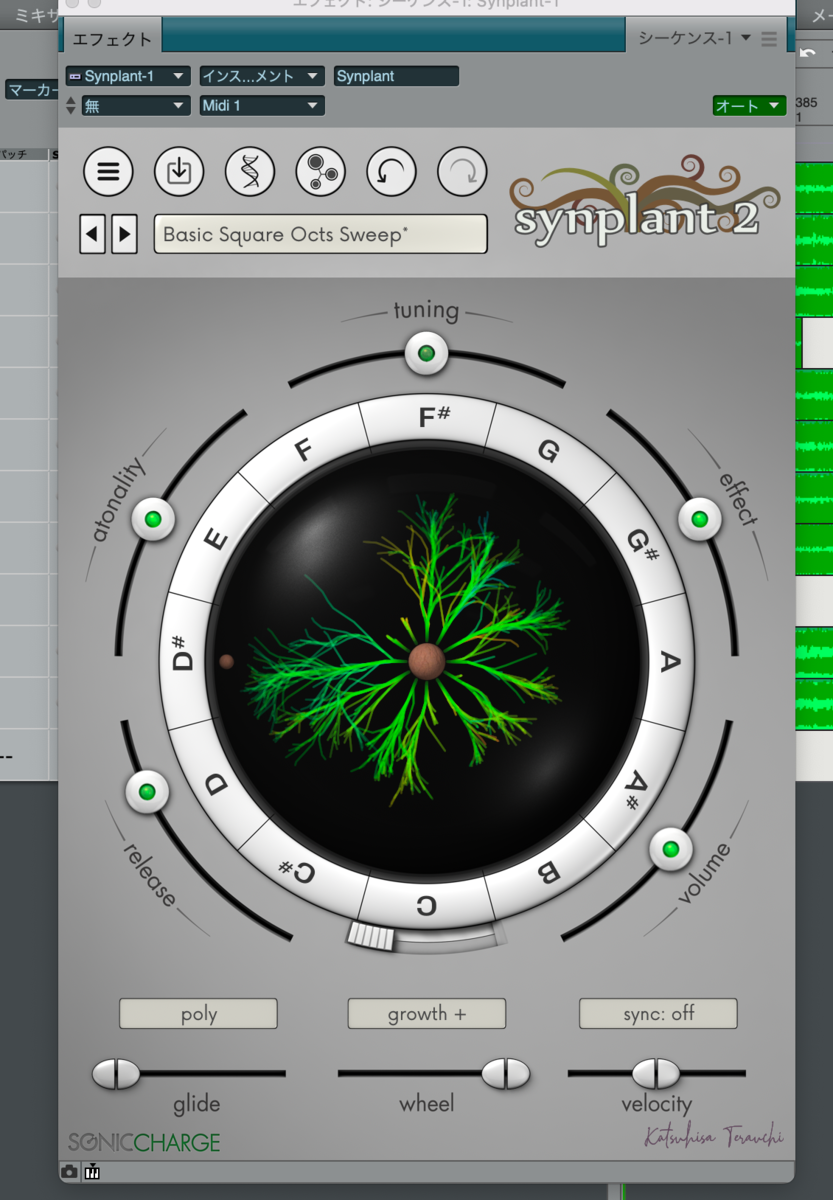833x1200 pixels.
Task: Open the インス...メント insert type dropdown
Action: pyautogui.click(x=262, y=76)
